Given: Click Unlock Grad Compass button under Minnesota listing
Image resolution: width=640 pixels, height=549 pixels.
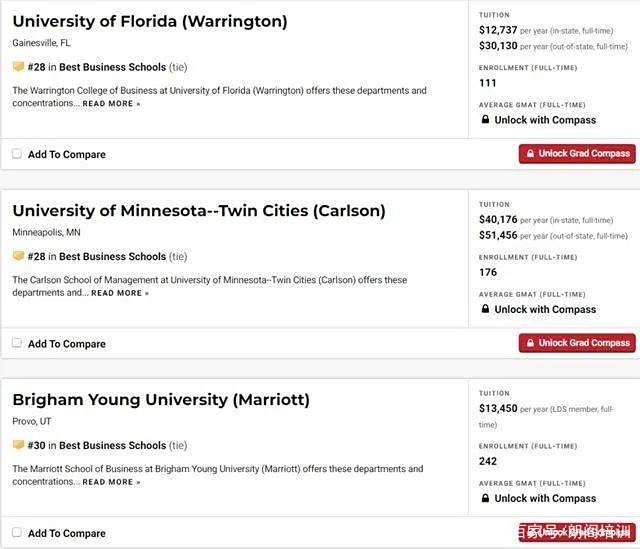Looking at the screenshot, I should 577,343.
